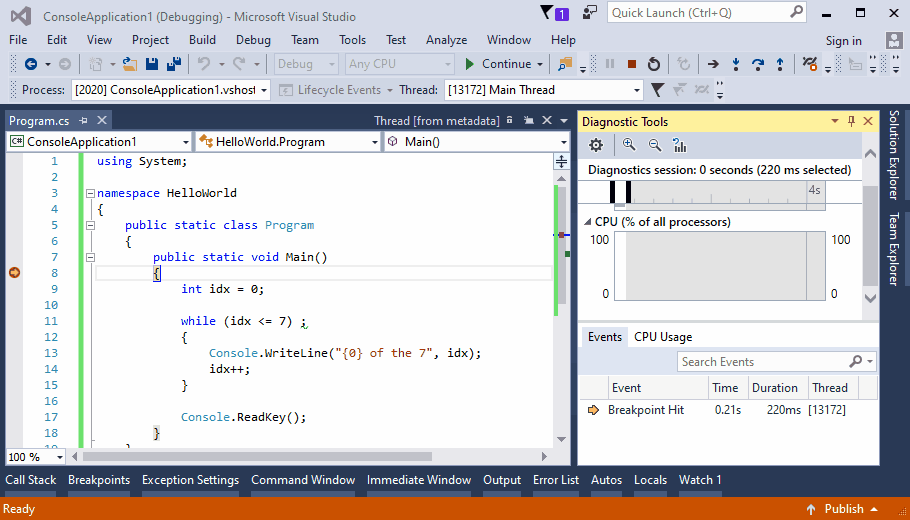This screenshot has width=910, height=520.
Task: Click the Save All icon
Action: 174,64
